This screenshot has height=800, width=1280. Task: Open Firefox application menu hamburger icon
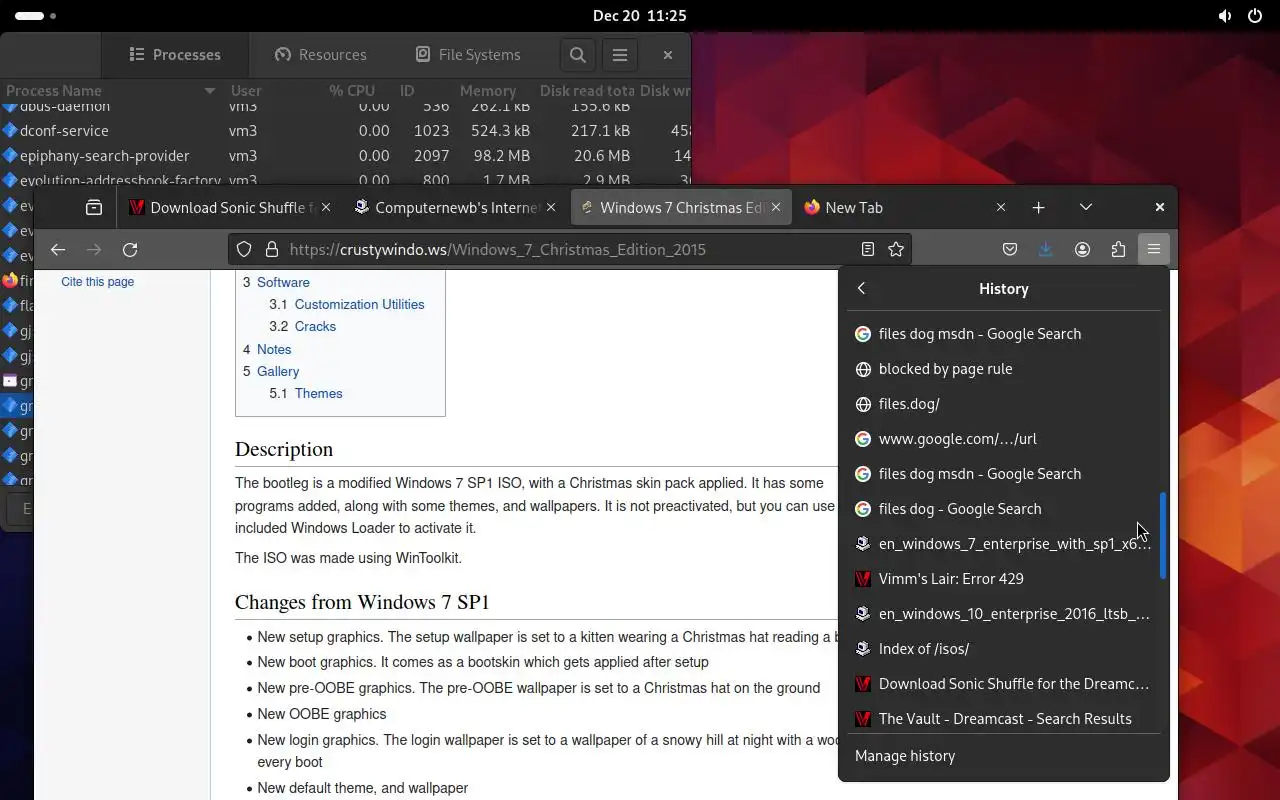tap(1154, 249)
